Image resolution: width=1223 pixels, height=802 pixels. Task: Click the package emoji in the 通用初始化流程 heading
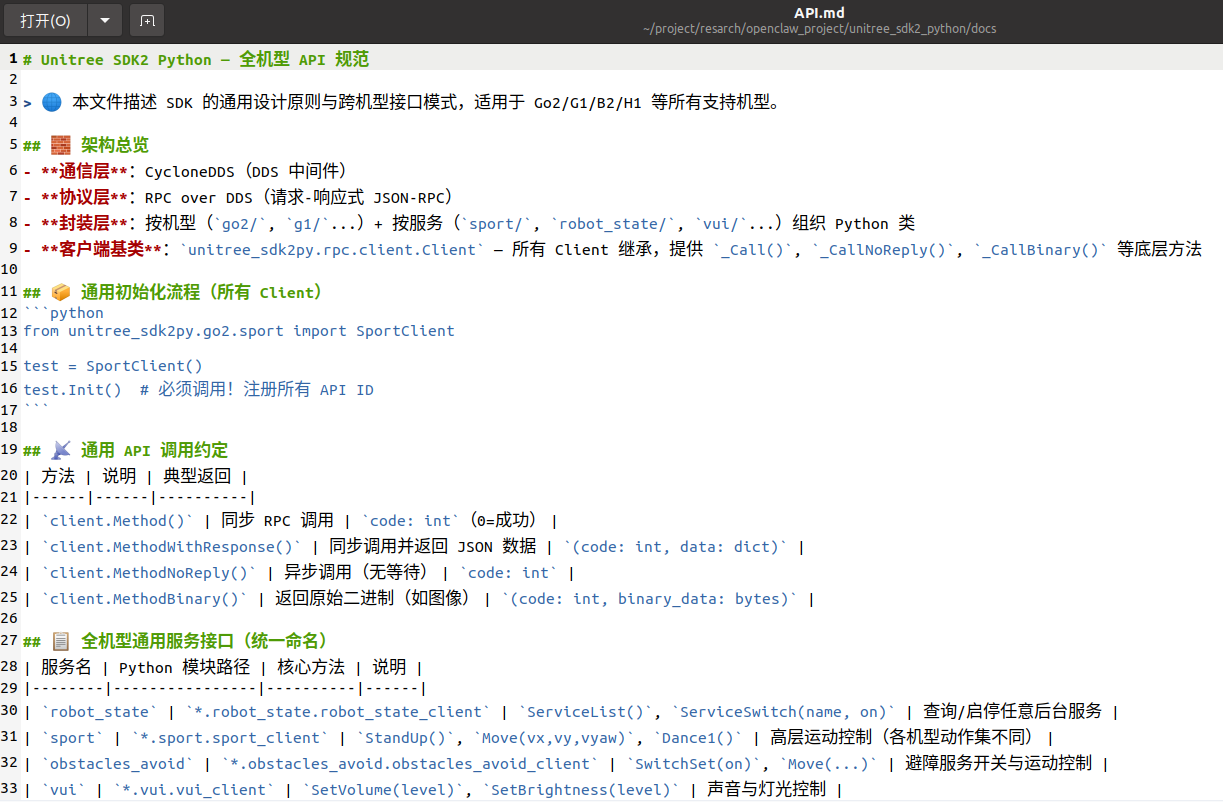click(61, 293)
